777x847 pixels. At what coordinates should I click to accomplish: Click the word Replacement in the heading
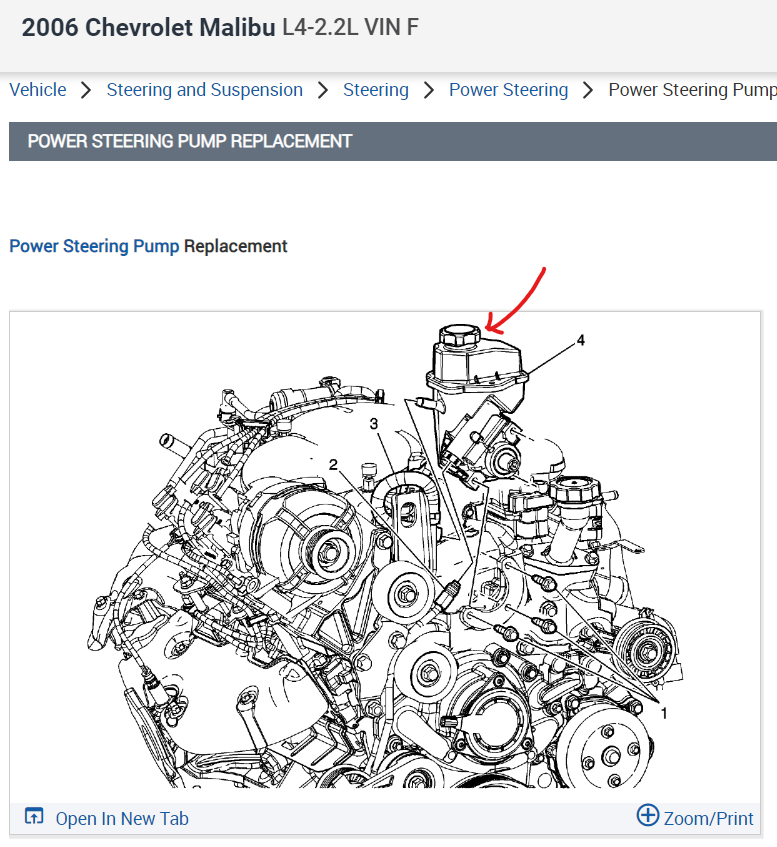tap(236, 246)
